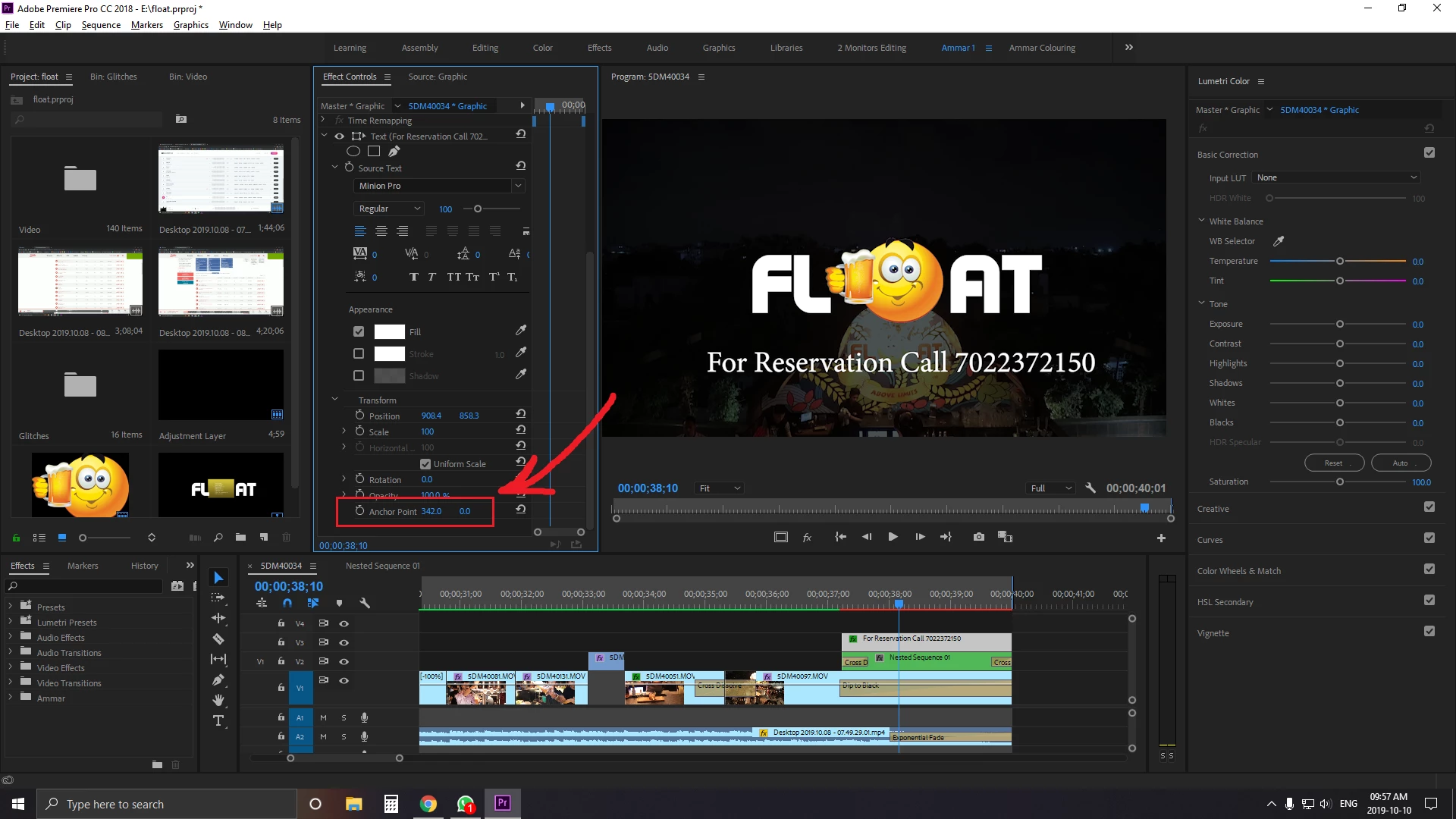
Task: Click the Auto button in Lumetri Color
Action: point(1401,463)
